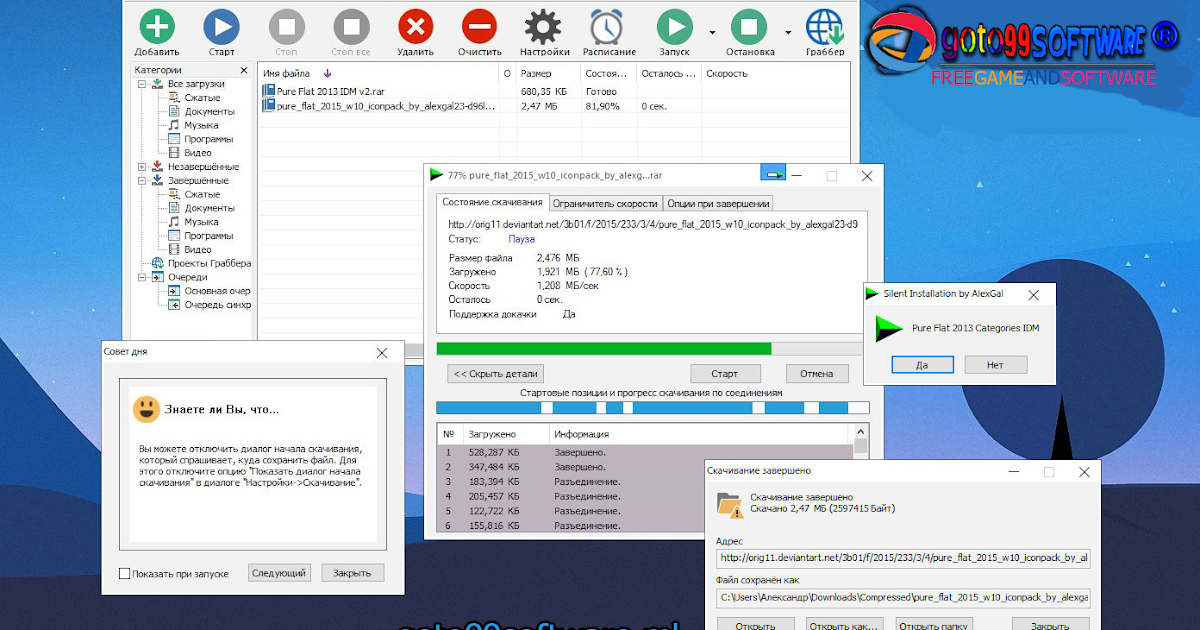This screenshot has height=630, width=1200.
Task: Switch to the Состояние скачивания tab
Action: (x=494, y=203)
